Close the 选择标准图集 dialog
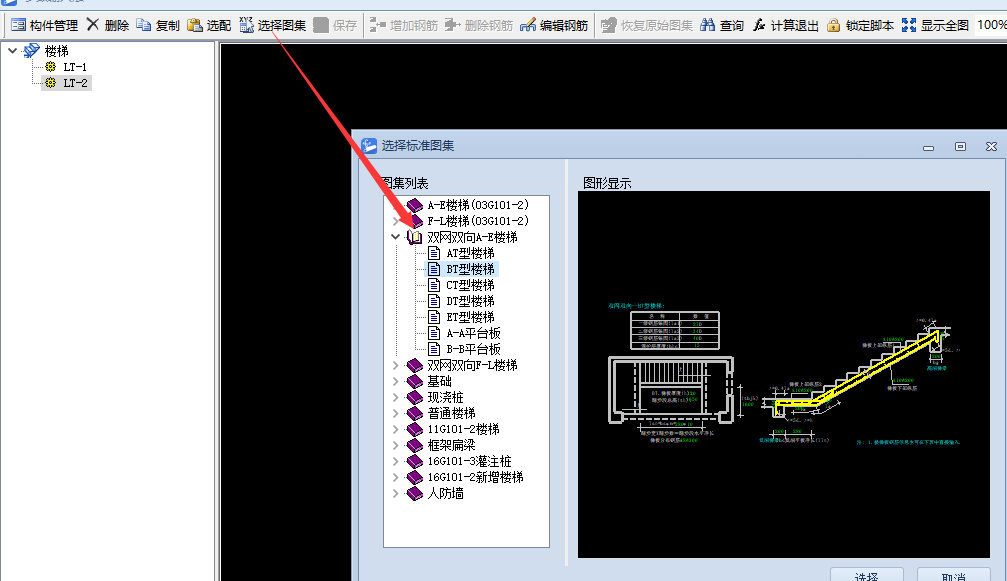Screen dimensions: 1007x581 (991, 146)
